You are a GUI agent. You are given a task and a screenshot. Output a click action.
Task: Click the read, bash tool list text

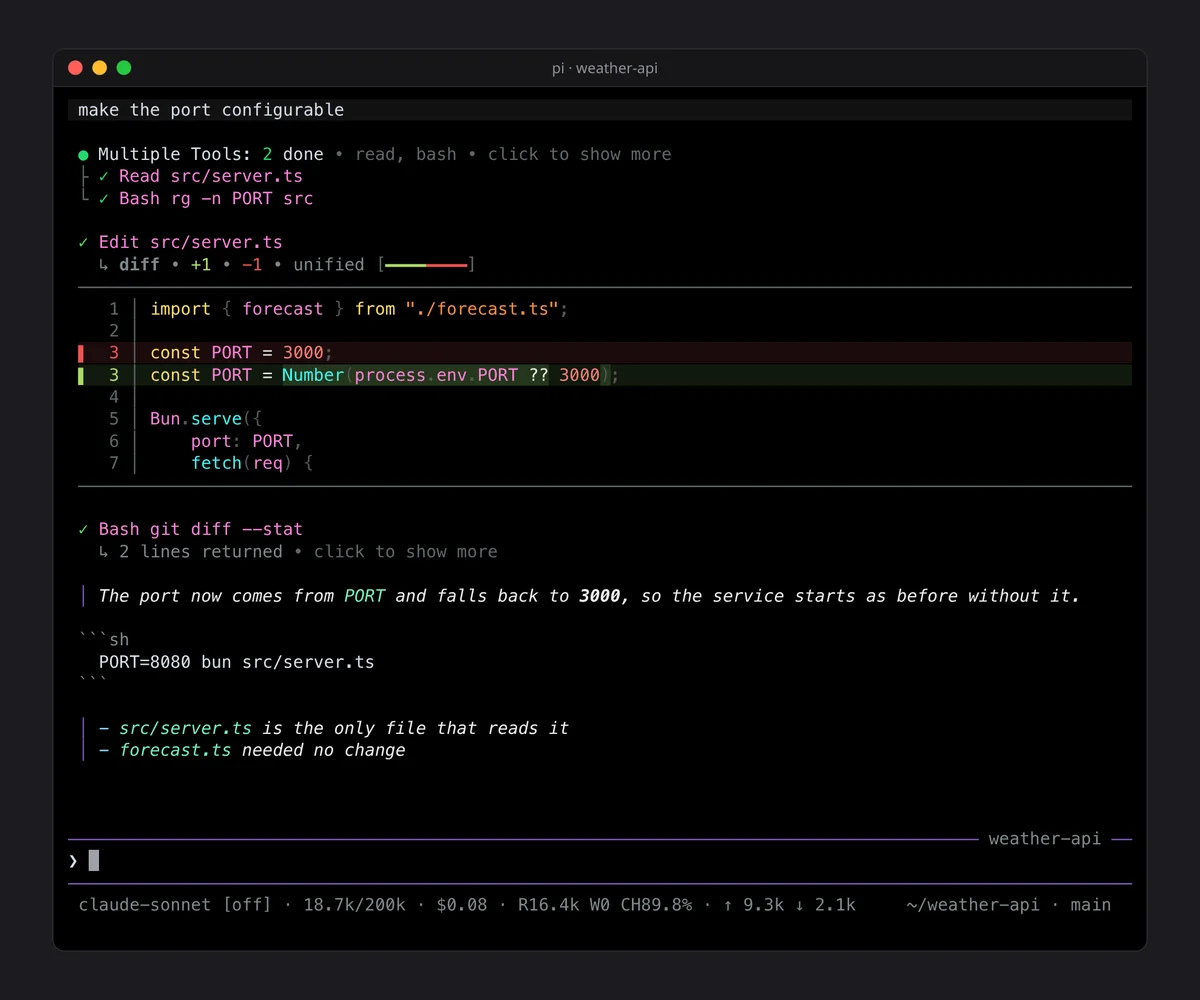pyautogui.click(x=406, y=154)
